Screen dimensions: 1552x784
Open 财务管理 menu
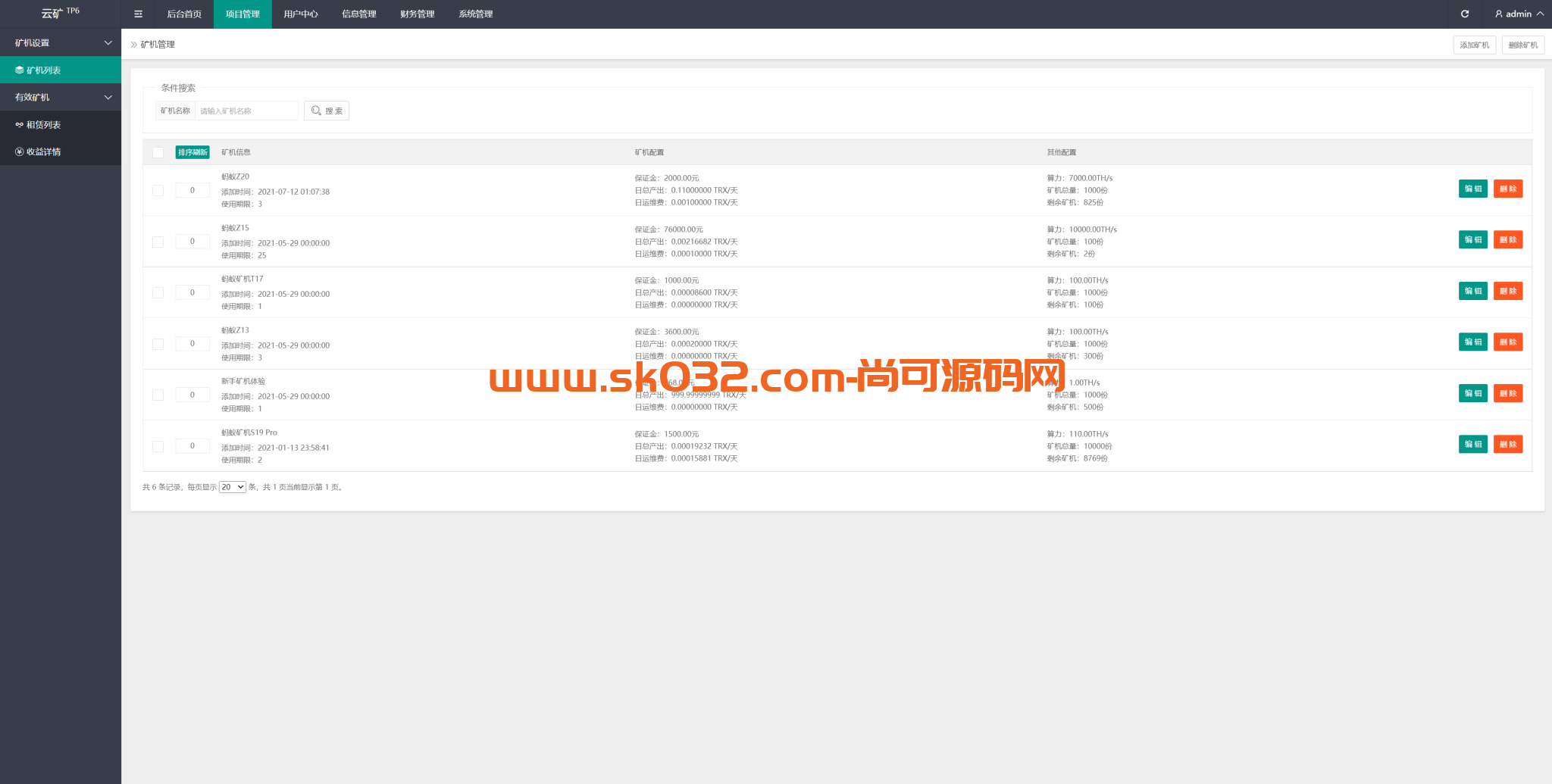pyautogui.click(x=418, y=14)
